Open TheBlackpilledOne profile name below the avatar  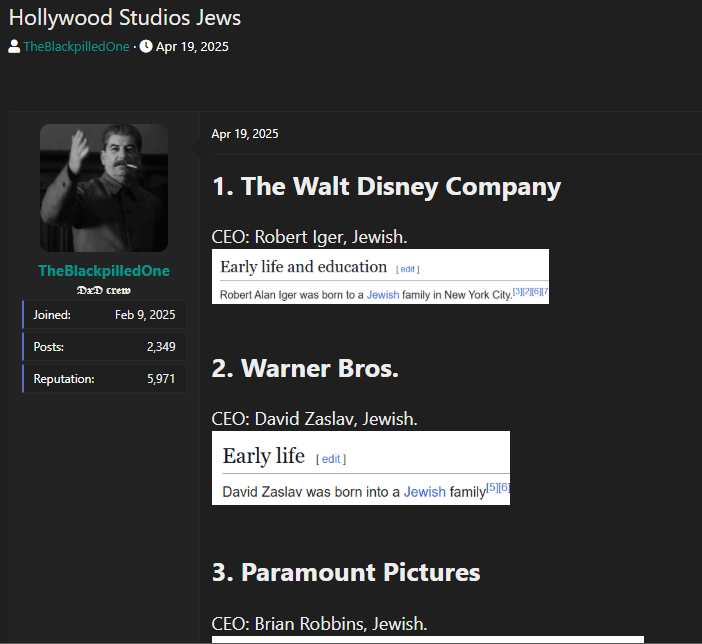104,270
